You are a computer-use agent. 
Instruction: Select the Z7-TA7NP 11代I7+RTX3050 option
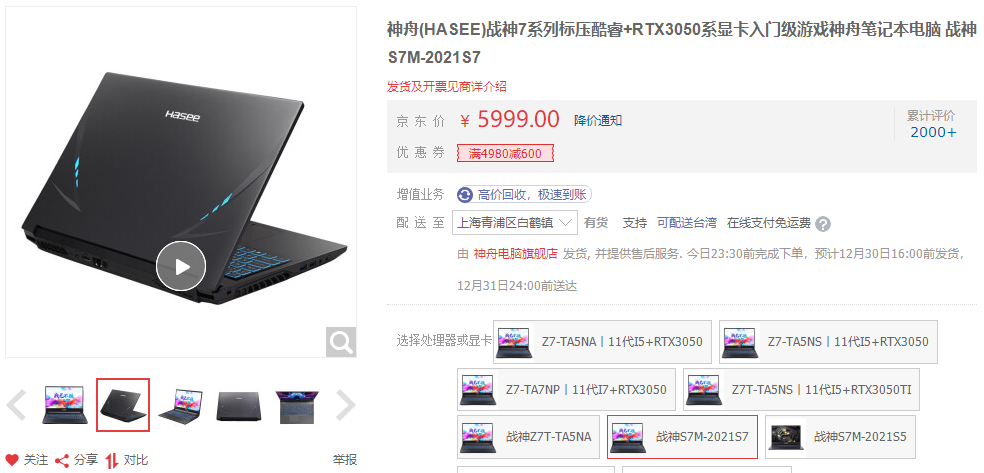click(566, 390)
